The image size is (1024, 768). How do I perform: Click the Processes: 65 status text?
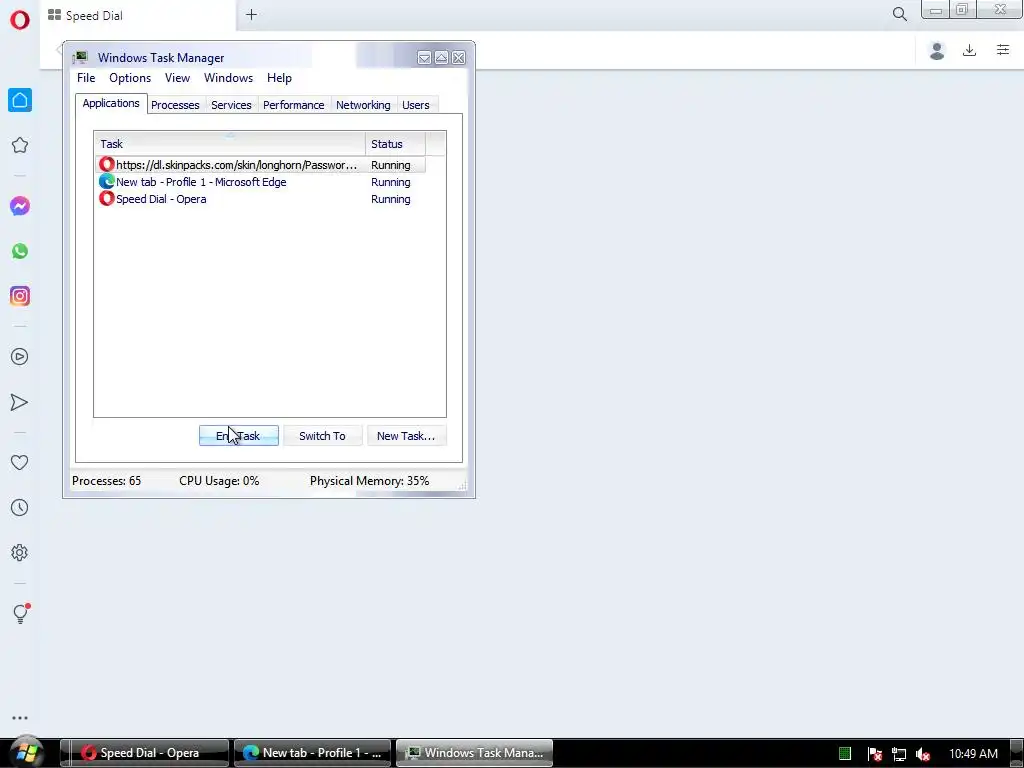click(x=106, y=481)
